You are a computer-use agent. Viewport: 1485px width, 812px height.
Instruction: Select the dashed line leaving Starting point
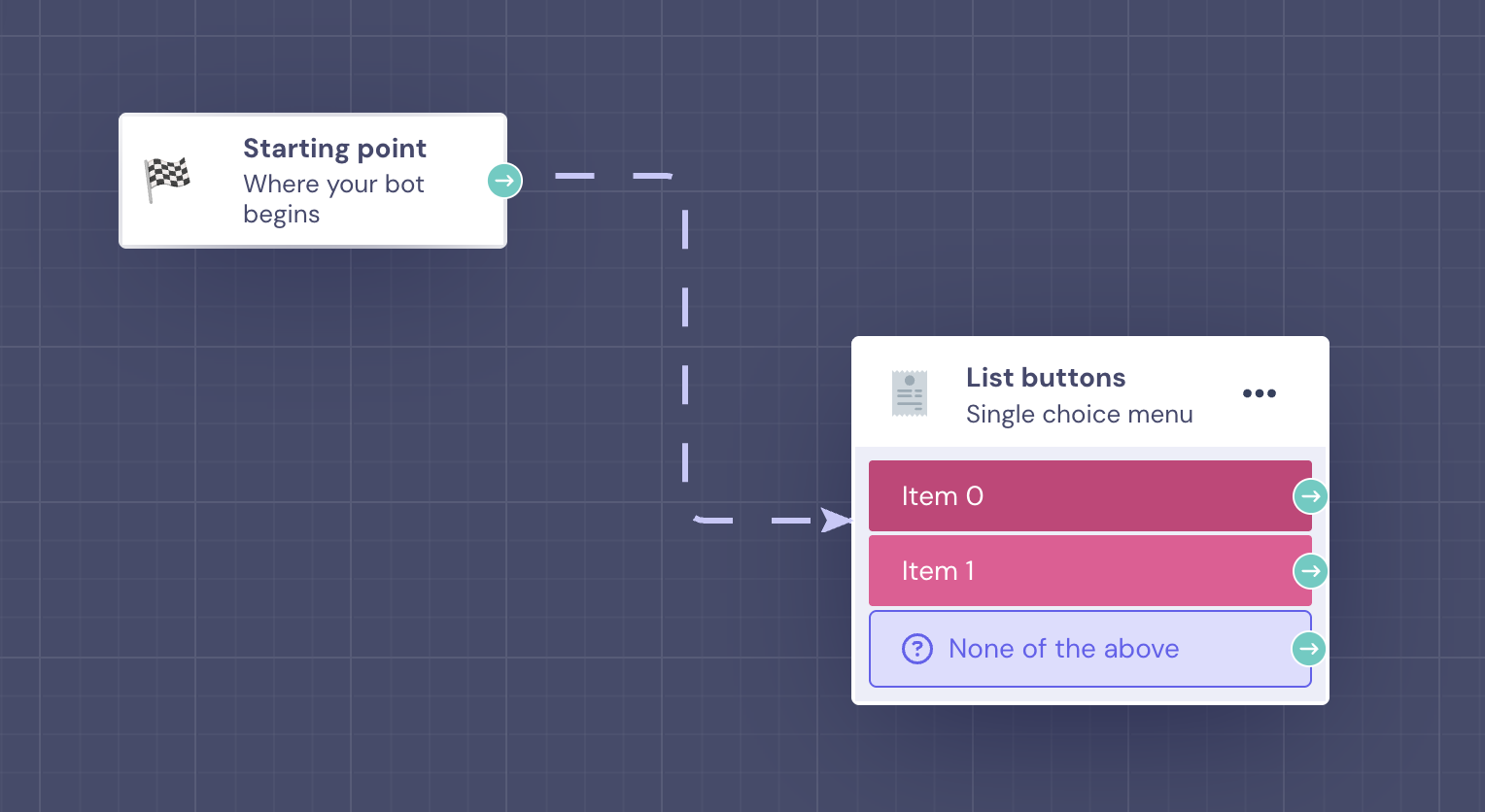[x=593, y=176]
